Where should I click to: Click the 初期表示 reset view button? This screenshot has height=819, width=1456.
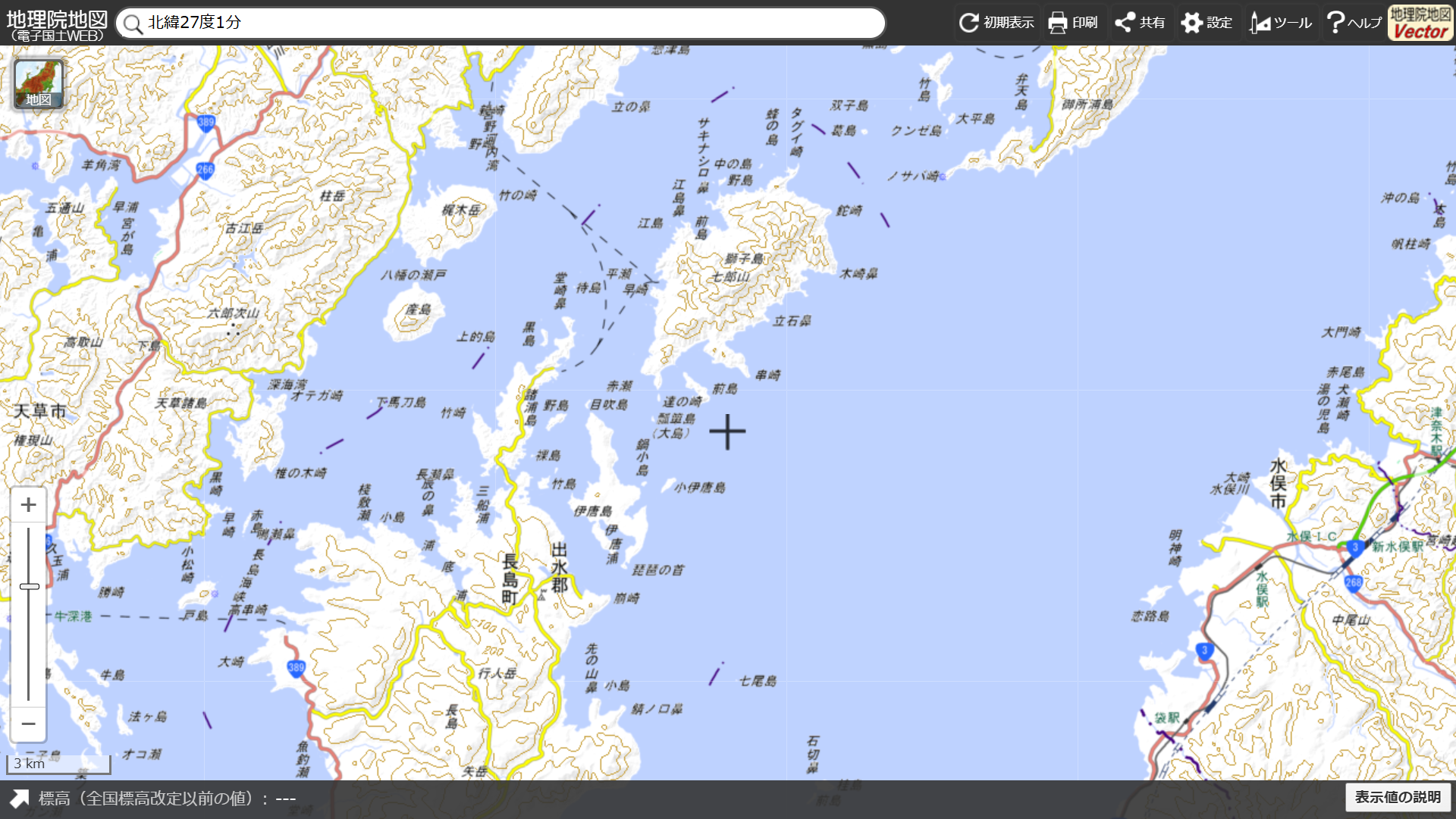pyautogui.click(x=996, y=23)
